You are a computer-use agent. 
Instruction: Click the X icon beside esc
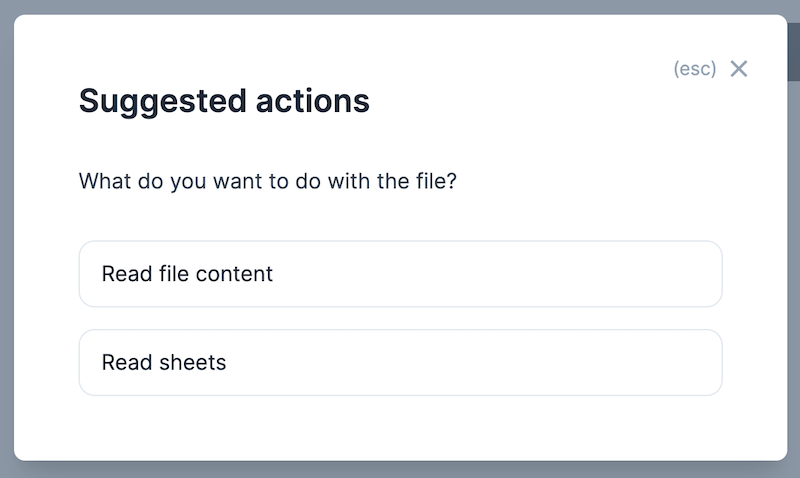pos(739,69)
